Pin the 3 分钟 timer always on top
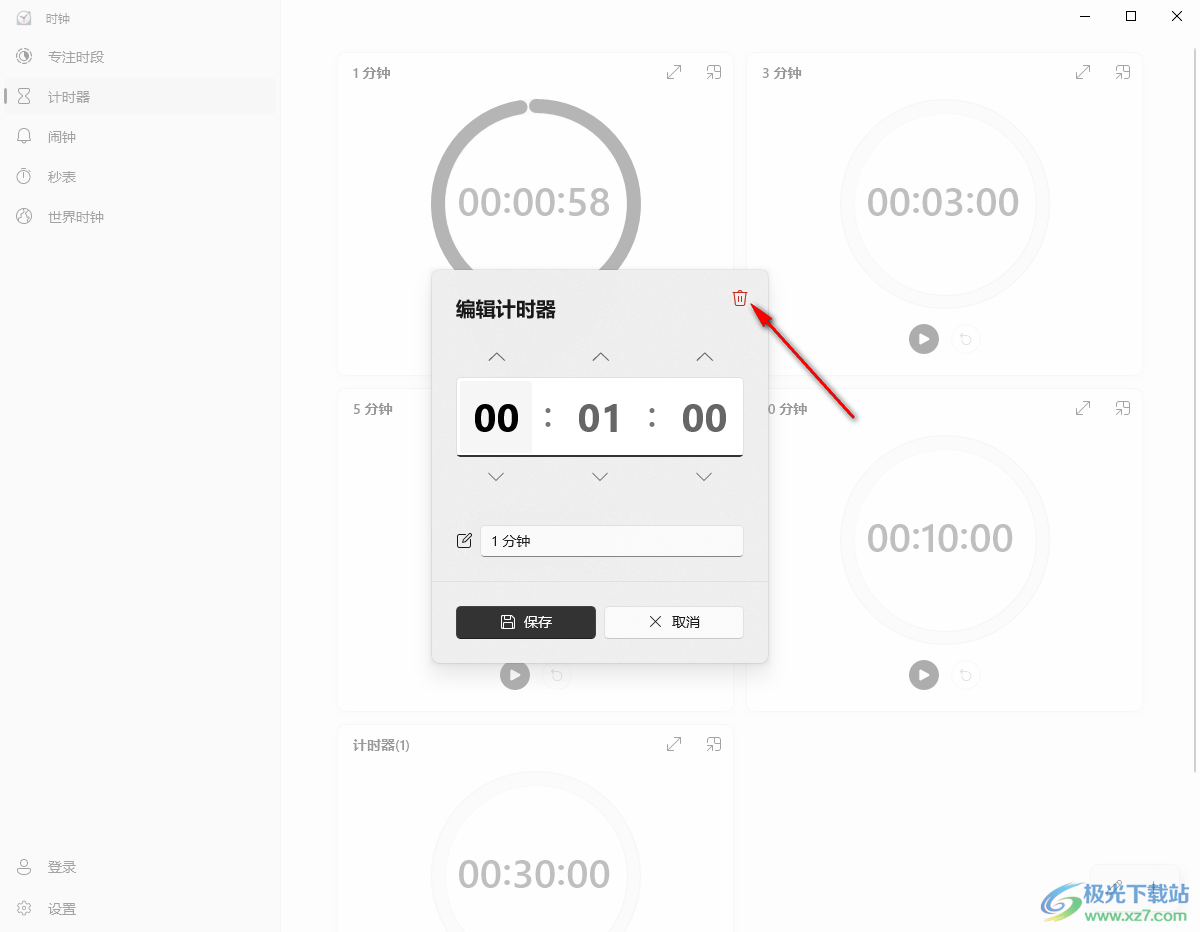This screenshot has height=932, width=1200. pyautogui.click(x=1123, y=72)
